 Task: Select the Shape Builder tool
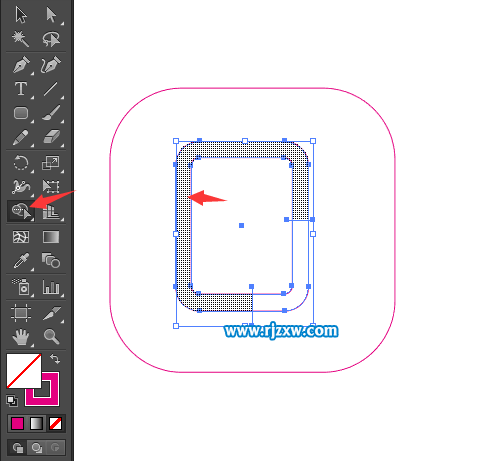(21, 211)
